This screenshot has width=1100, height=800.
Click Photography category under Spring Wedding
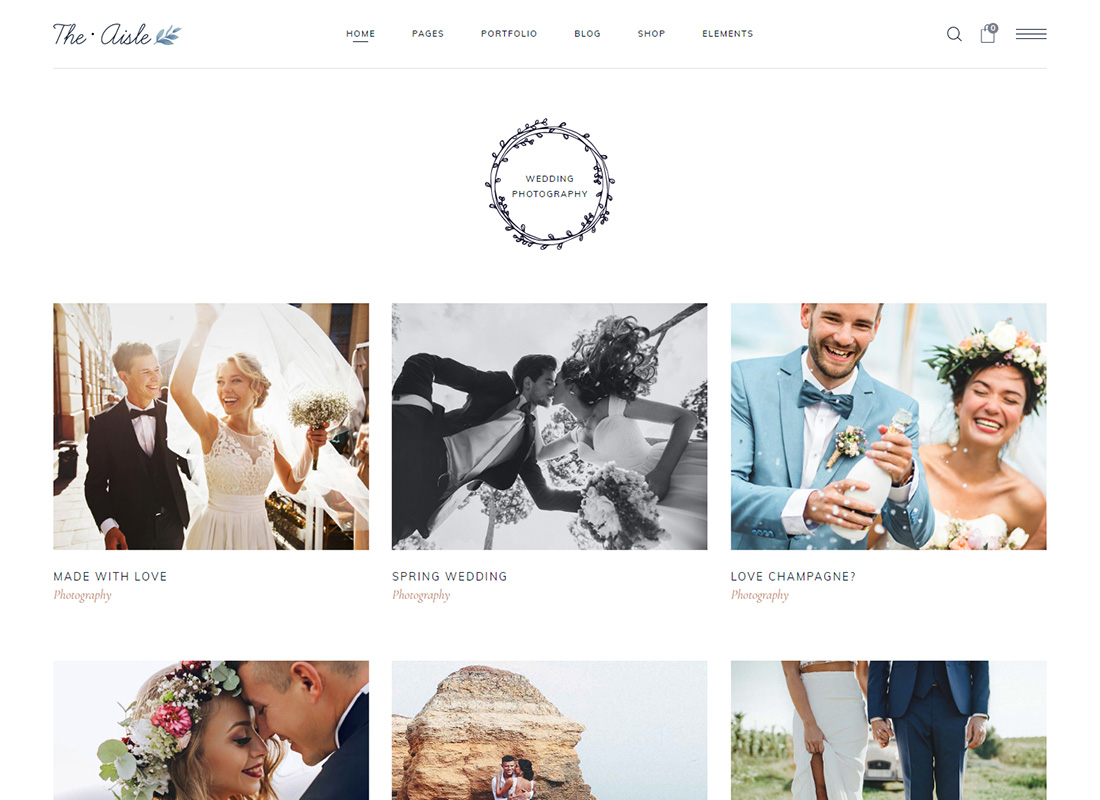click(x=421, y=595)
